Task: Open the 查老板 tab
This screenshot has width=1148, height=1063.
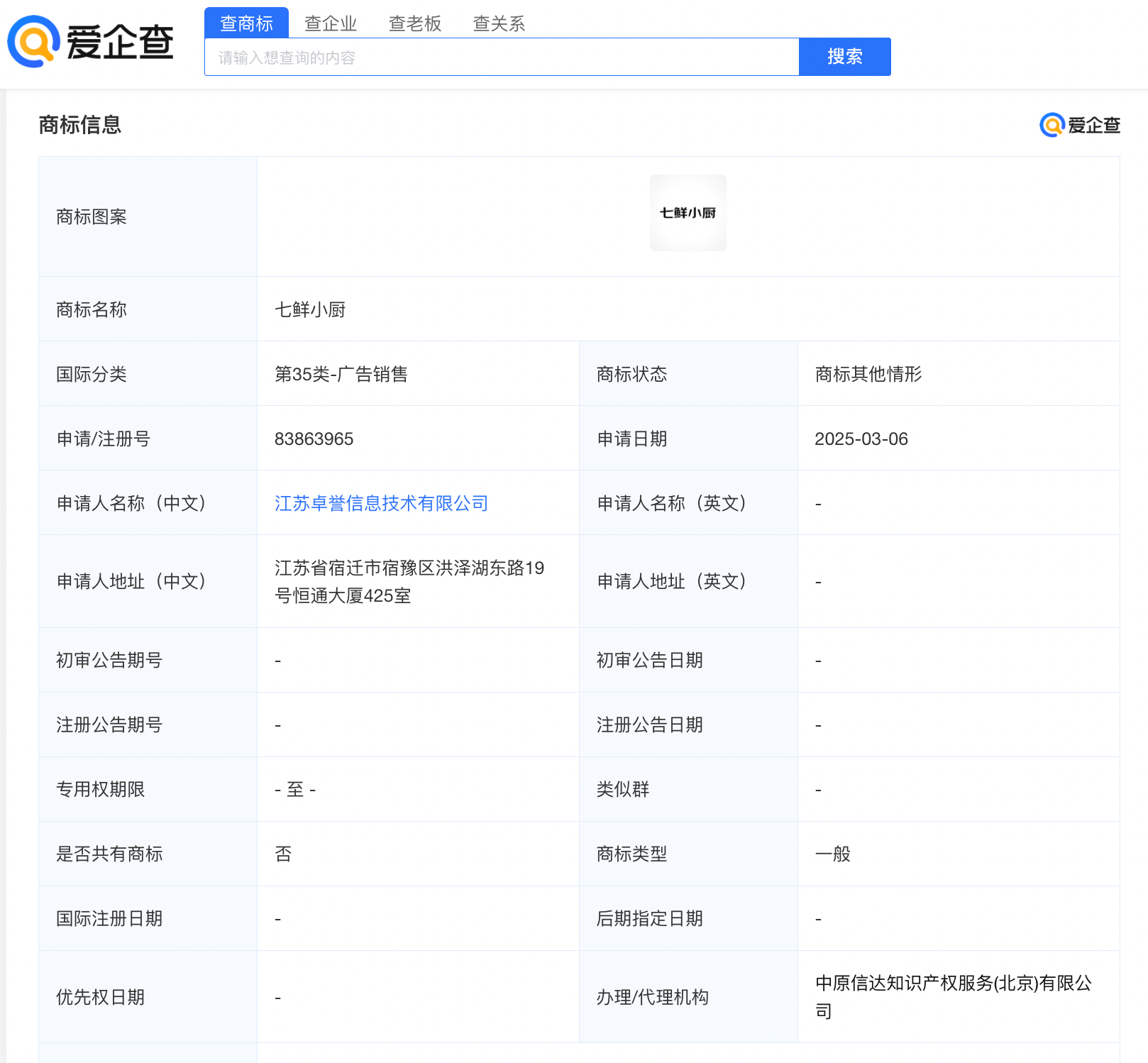Action: click(x=415, y=23)
